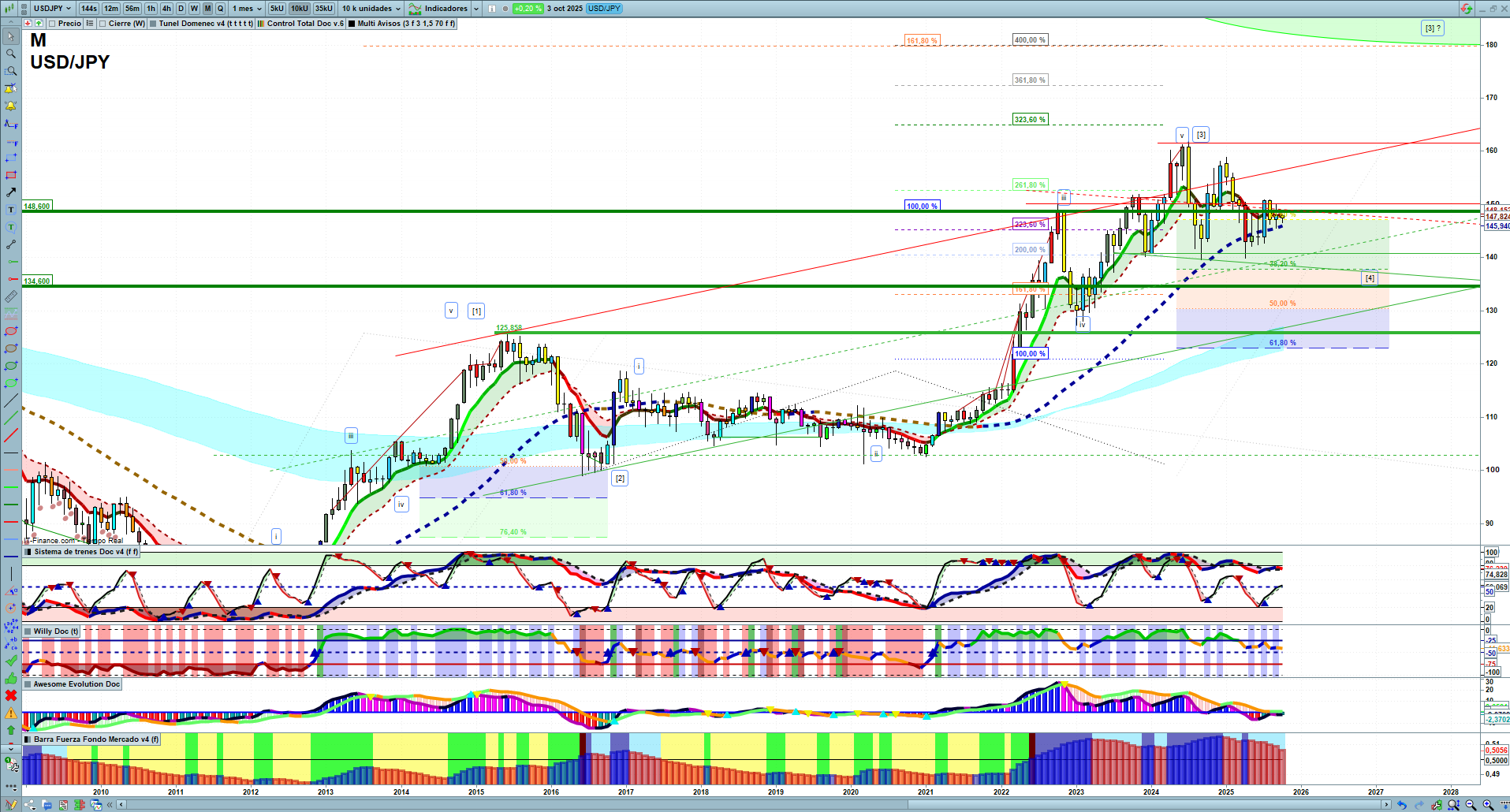Choose the text label tool

(11, 210)
